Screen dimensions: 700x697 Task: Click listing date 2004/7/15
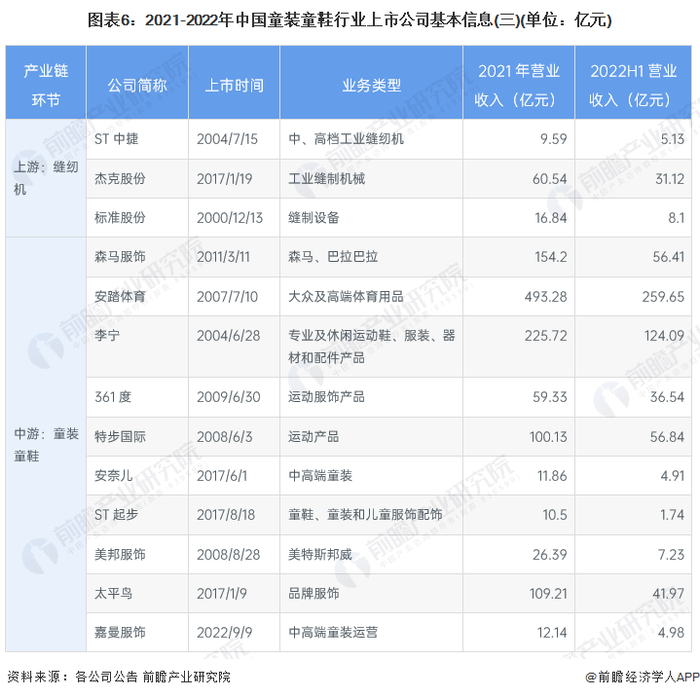click(227, 139)
